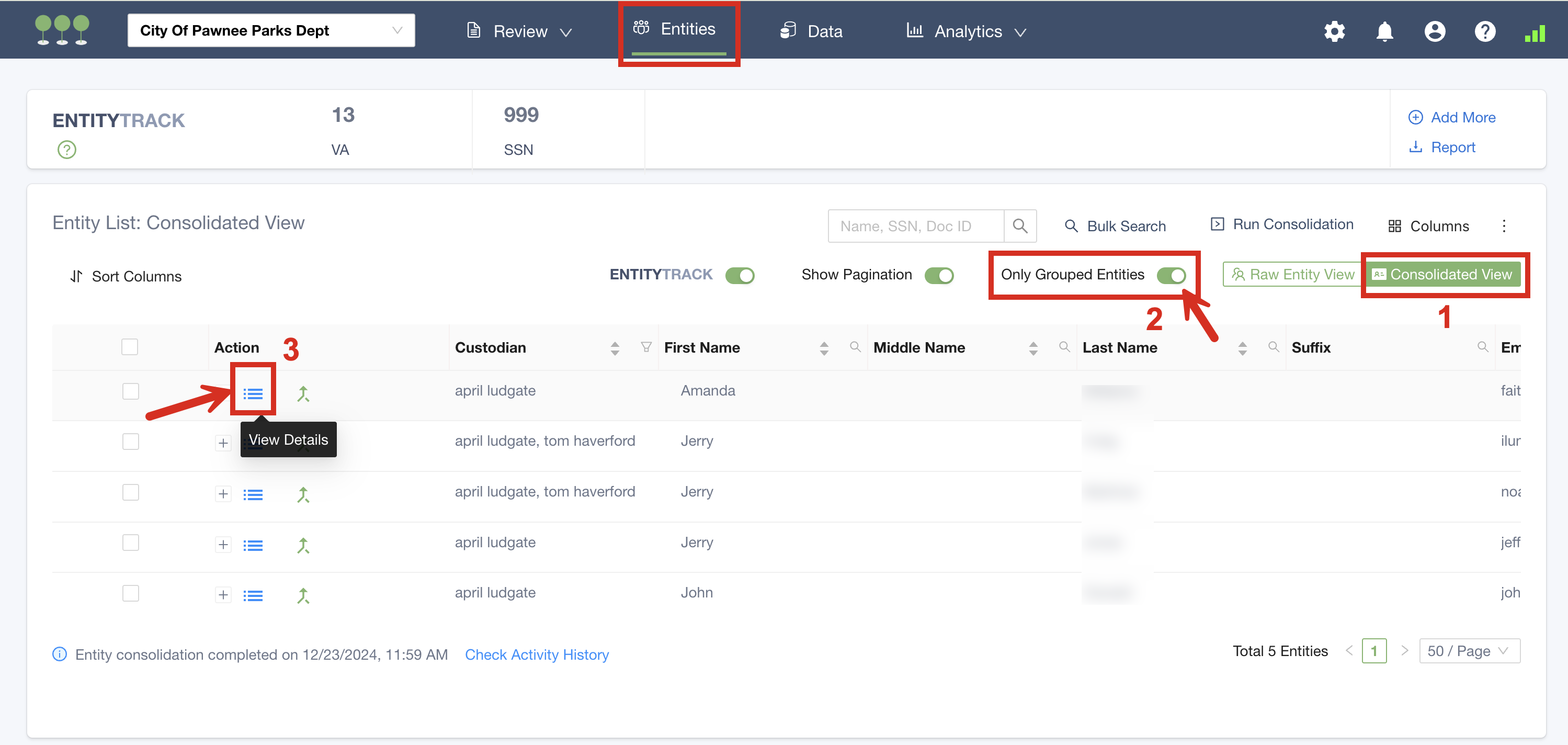The height and width of the screenshot is (745, 1568).
Task: Switch to Raw Entity View
Action: tap(1292, 275)
